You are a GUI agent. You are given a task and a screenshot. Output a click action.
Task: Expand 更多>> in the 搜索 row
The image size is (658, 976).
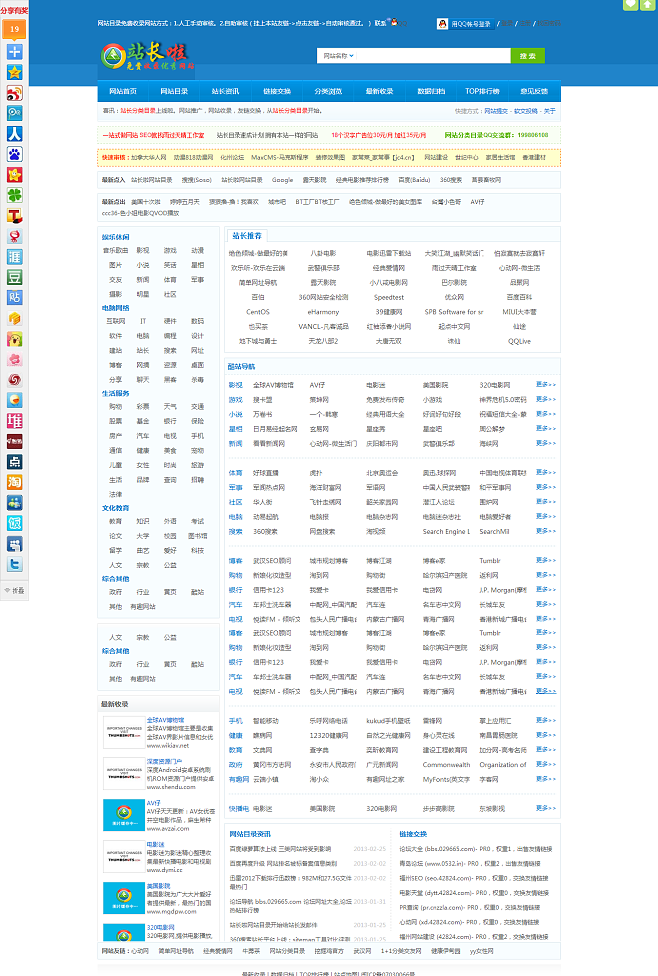pyautogui.click(x=546, y=531)
